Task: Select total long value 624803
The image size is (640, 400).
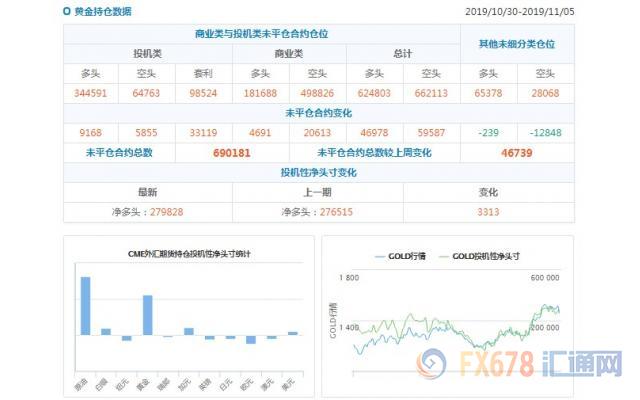Action: [374, 93]
